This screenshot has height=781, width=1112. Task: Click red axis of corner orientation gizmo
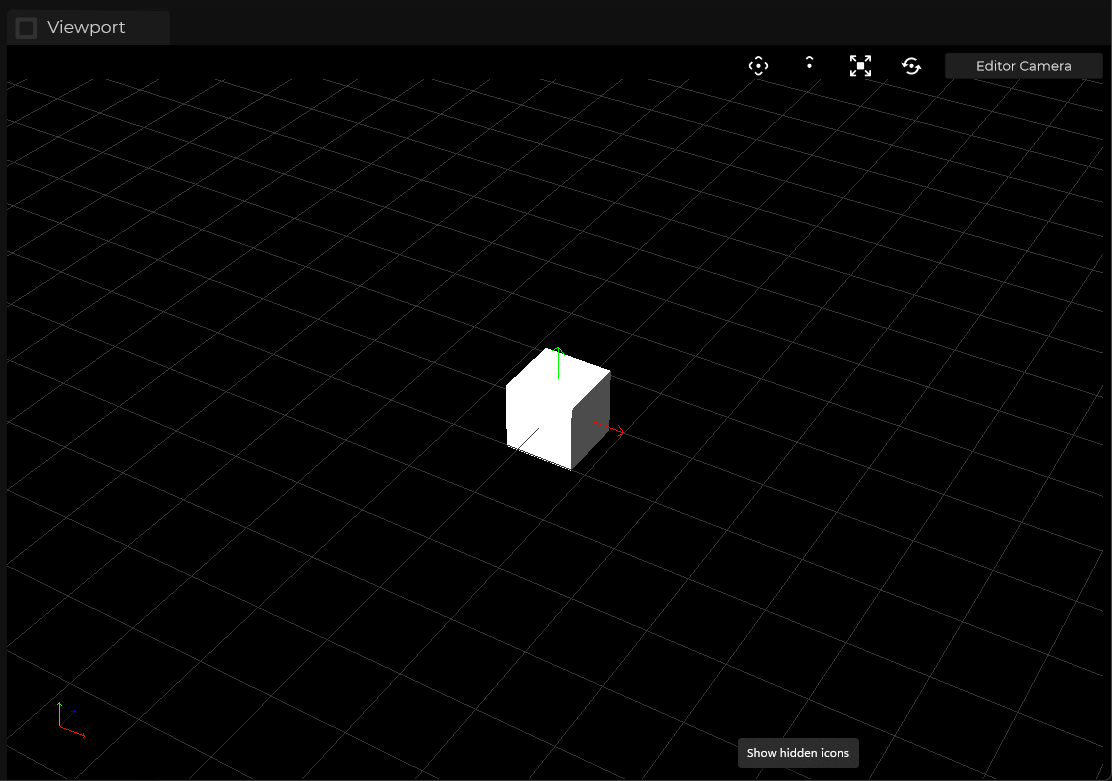74,732
